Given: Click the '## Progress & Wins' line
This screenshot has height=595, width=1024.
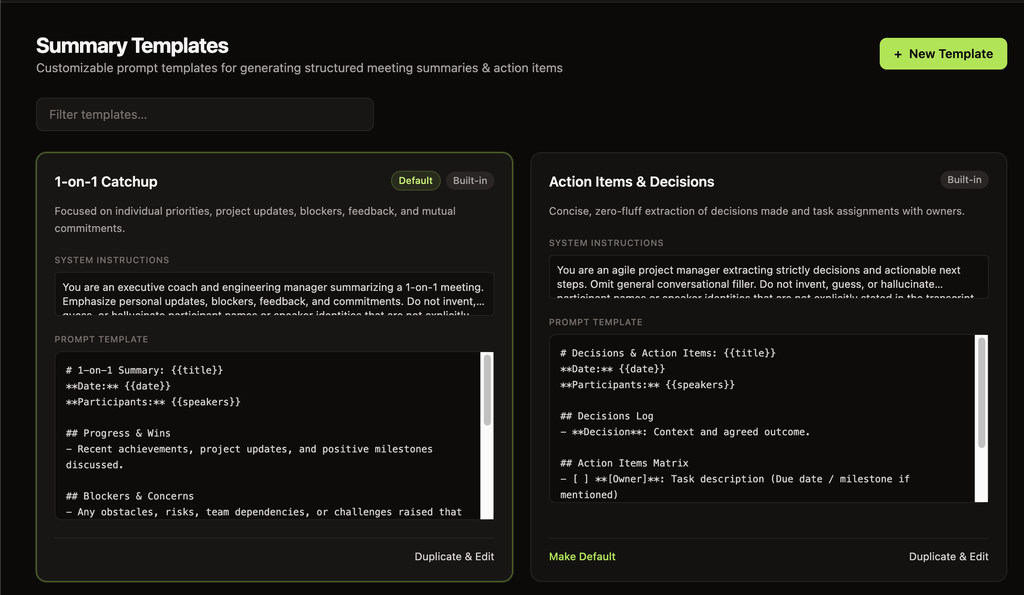Looking at the screenshot, I should (x=118, y=433).
